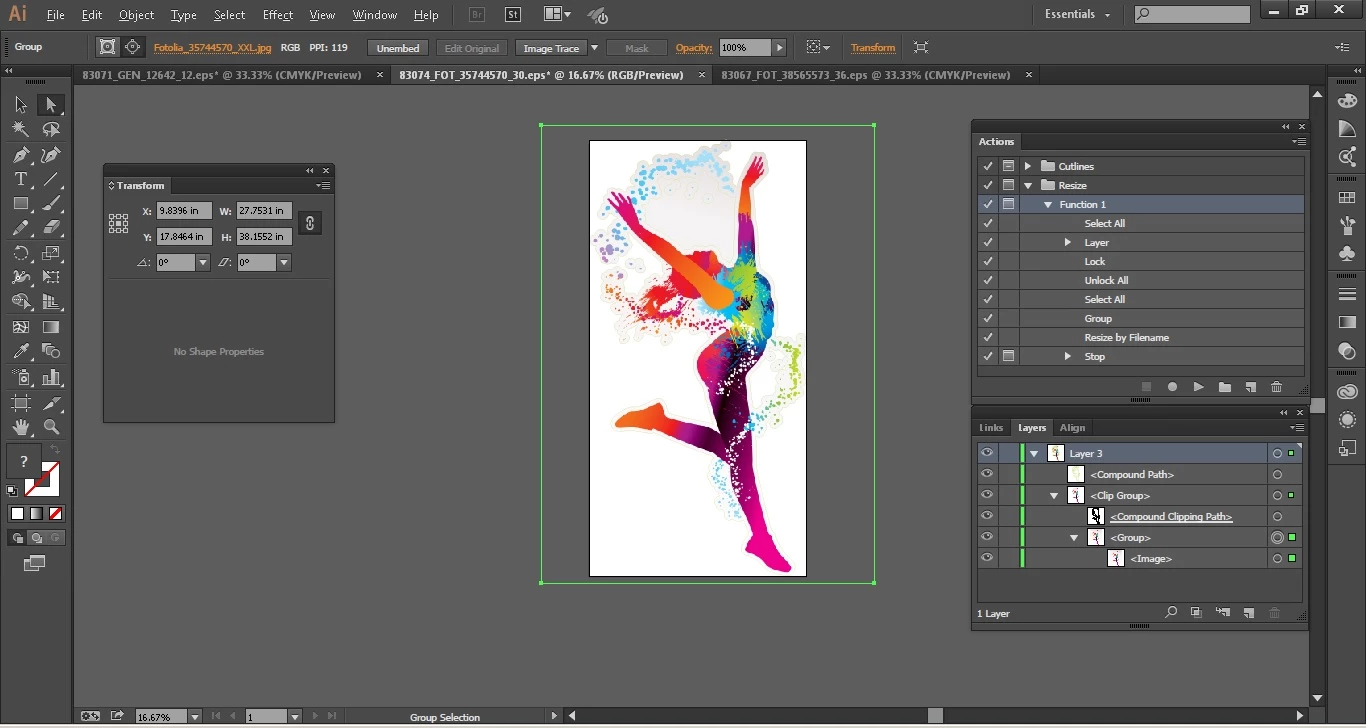This screenshot has height=728, width=1366.
Task: Expand the Outlines action set
Action: pyautogui.click(x=1027, y=166)
